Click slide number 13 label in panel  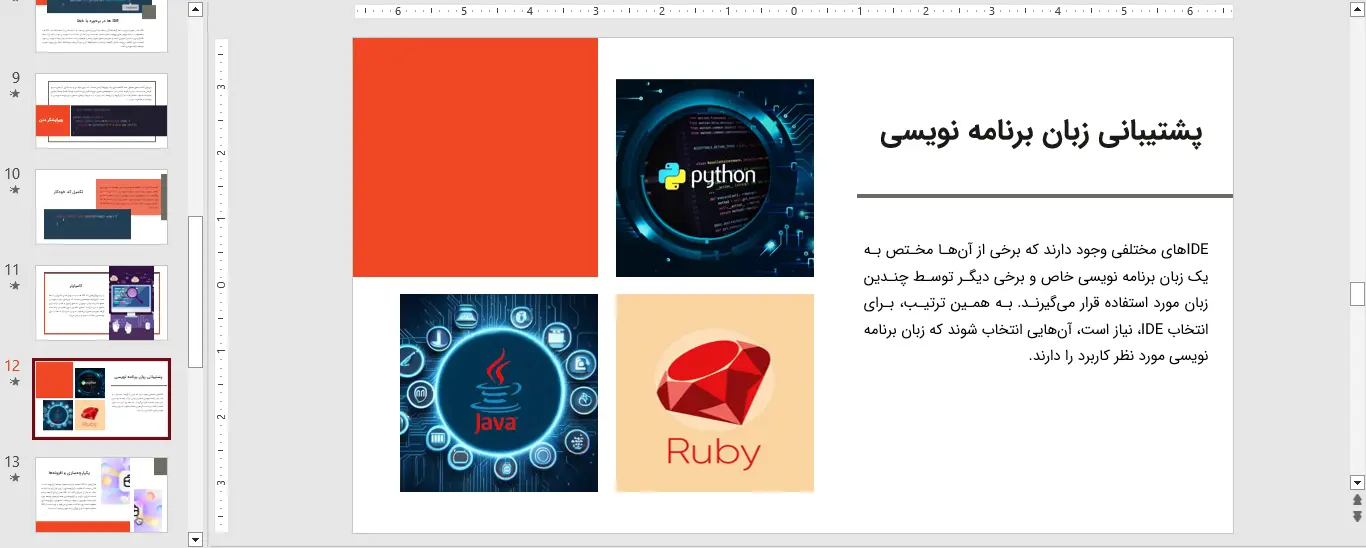pos(12,462)
